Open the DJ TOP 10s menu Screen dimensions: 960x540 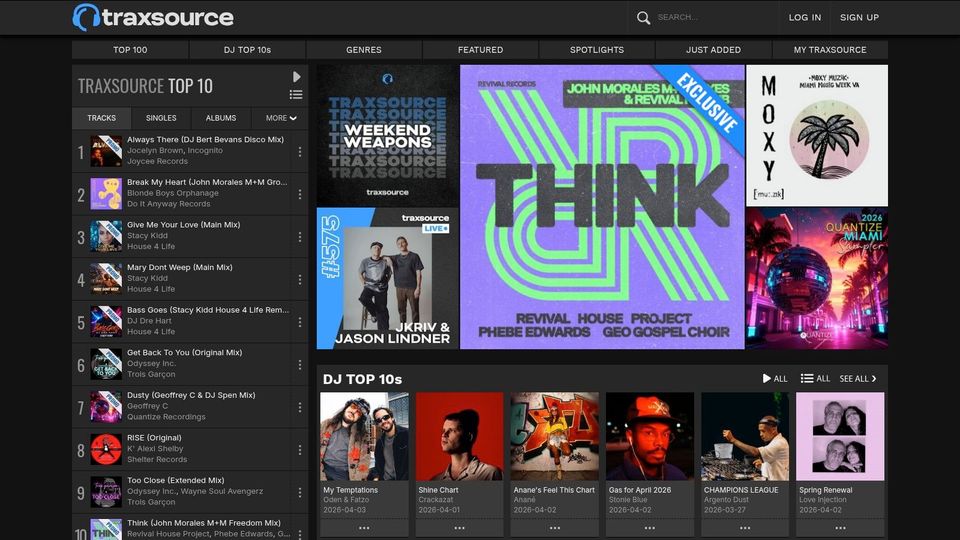coord(247,50)
